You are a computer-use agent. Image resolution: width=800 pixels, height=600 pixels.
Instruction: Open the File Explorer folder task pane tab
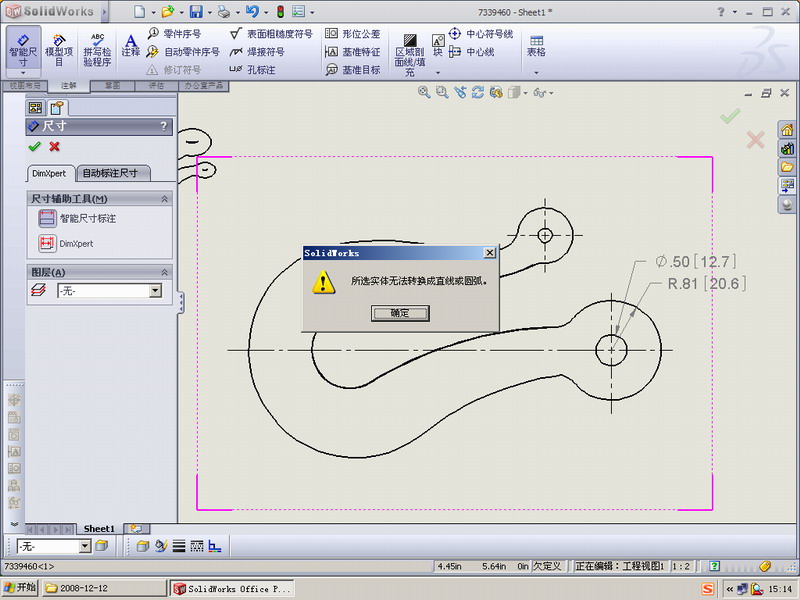787,167
